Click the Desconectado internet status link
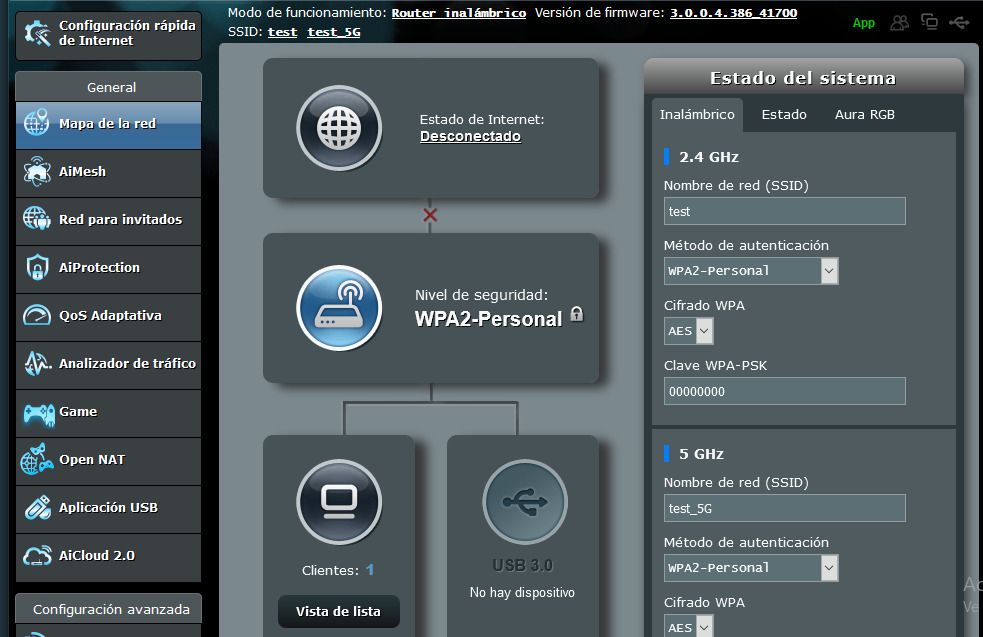This screenshot has width=983, height=637. pyautogui.click(x=470, y=137)
